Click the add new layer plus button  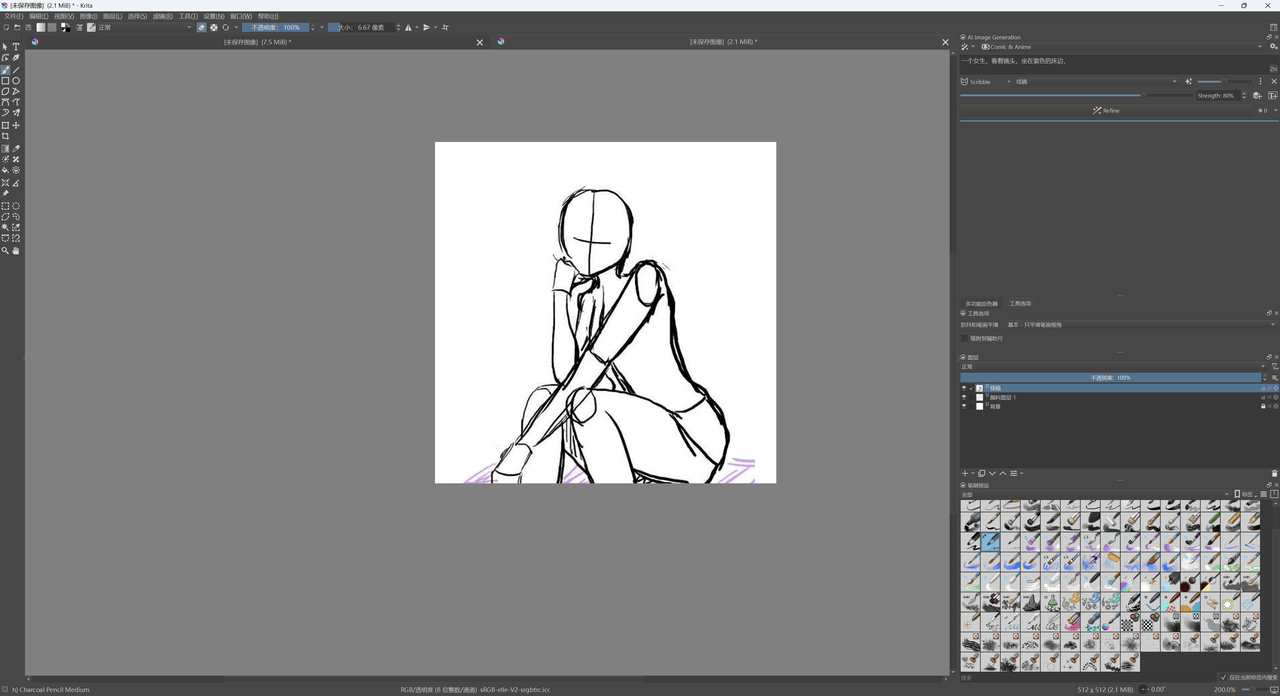(x=964, y=474)
